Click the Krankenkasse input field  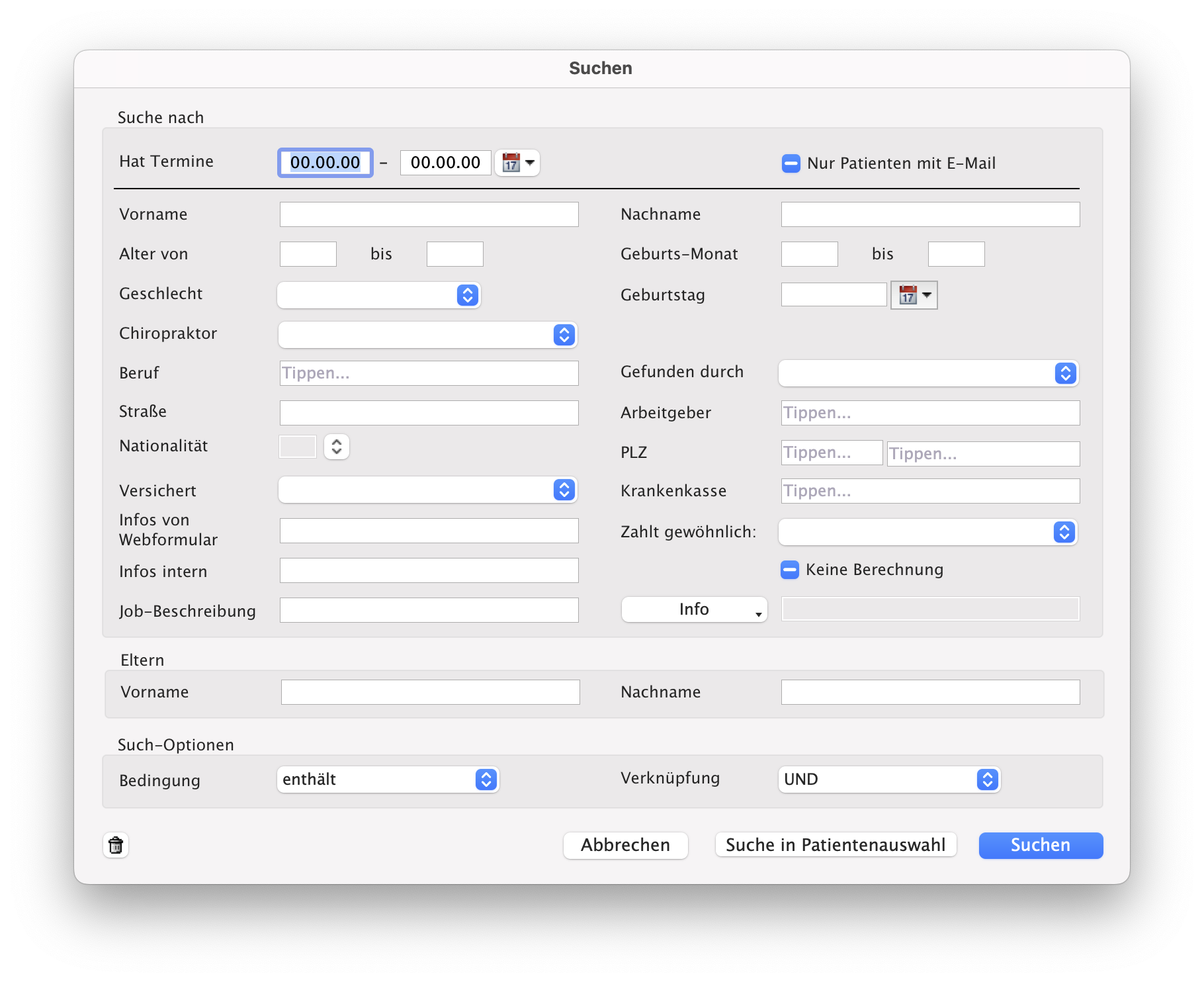(x=929, y=491)
